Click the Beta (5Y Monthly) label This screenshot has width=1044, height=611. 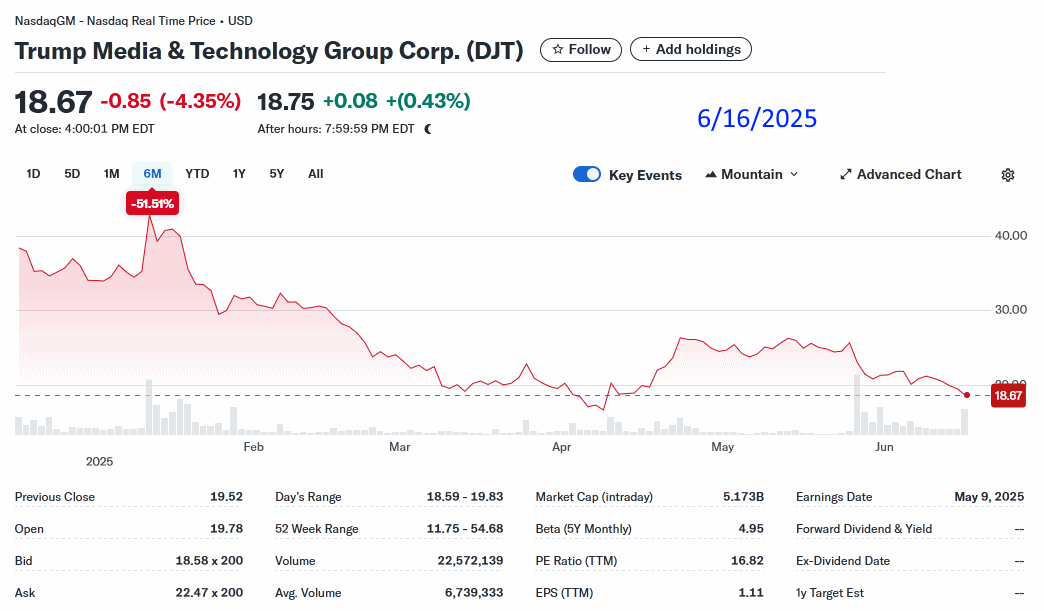click(583, 528)
